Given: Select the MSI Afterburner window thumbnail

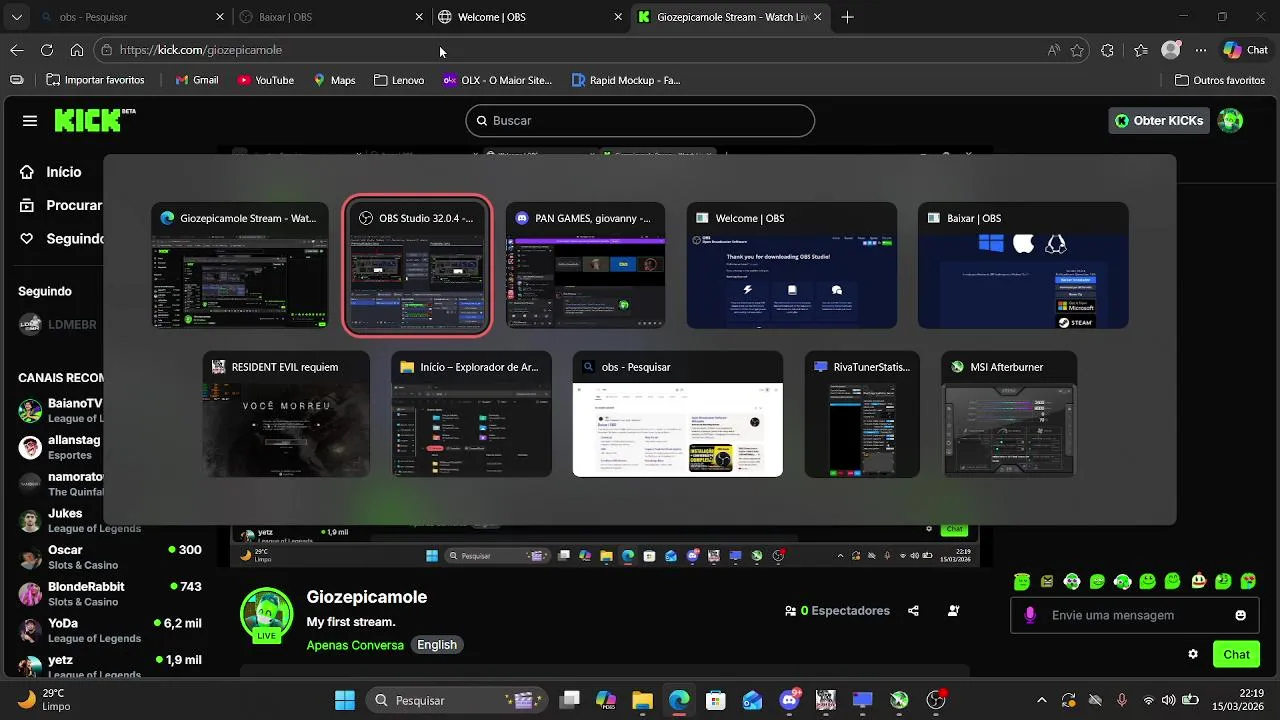Looking at the screenshot, I should pos(1009,414).
